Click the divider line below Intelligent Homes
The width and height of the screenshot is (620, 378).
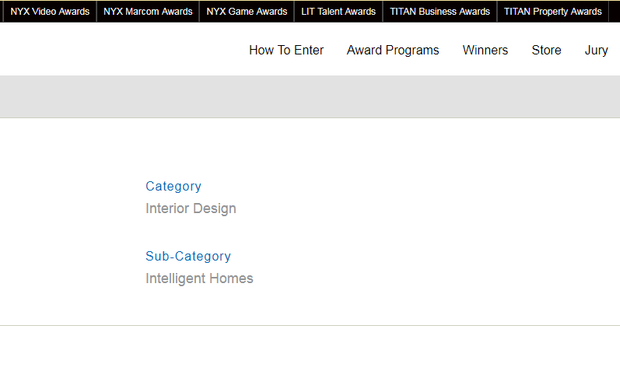[310, 325]
